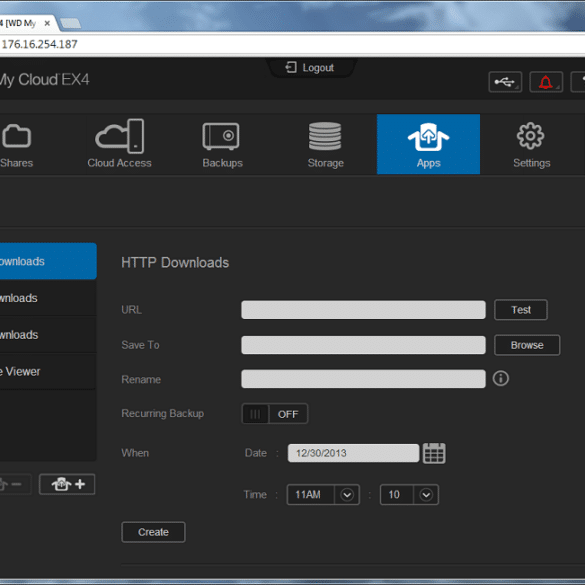The height and width of the screenshot is (585, 585).
Task: Select the third downloads sidebar item
Action: click(48, 335)
